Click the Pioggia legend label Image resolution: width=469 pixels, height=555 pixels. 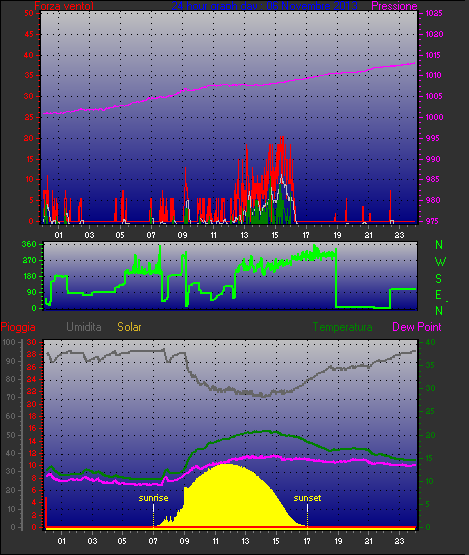pyautogui.click(x=18, y=327)
